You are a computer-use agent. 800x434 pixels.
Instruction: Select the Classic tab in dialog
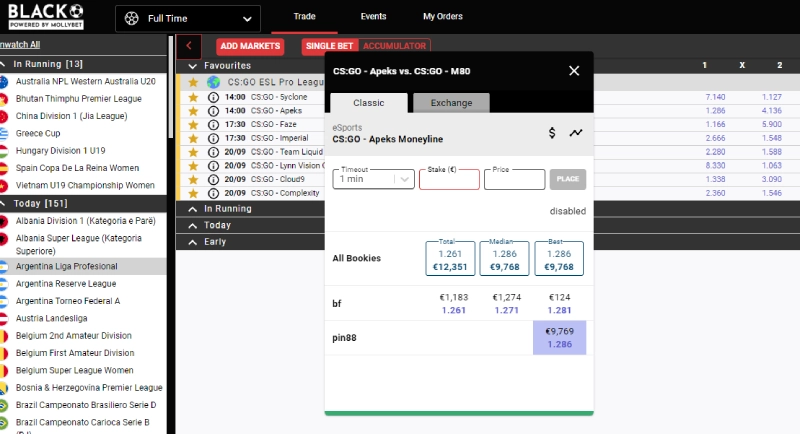click(x=368, y=103)
